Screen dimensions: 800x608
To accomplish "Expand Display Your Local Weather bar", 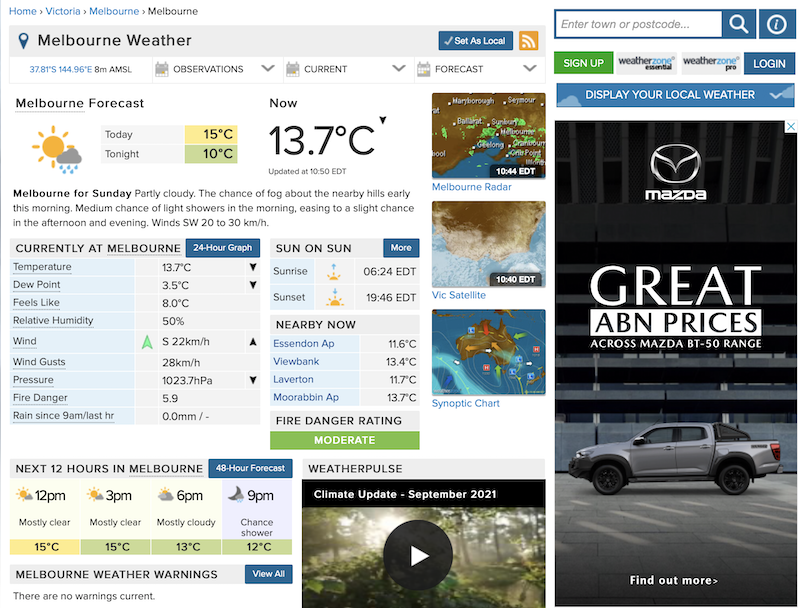I will click(x=675, y=95).
